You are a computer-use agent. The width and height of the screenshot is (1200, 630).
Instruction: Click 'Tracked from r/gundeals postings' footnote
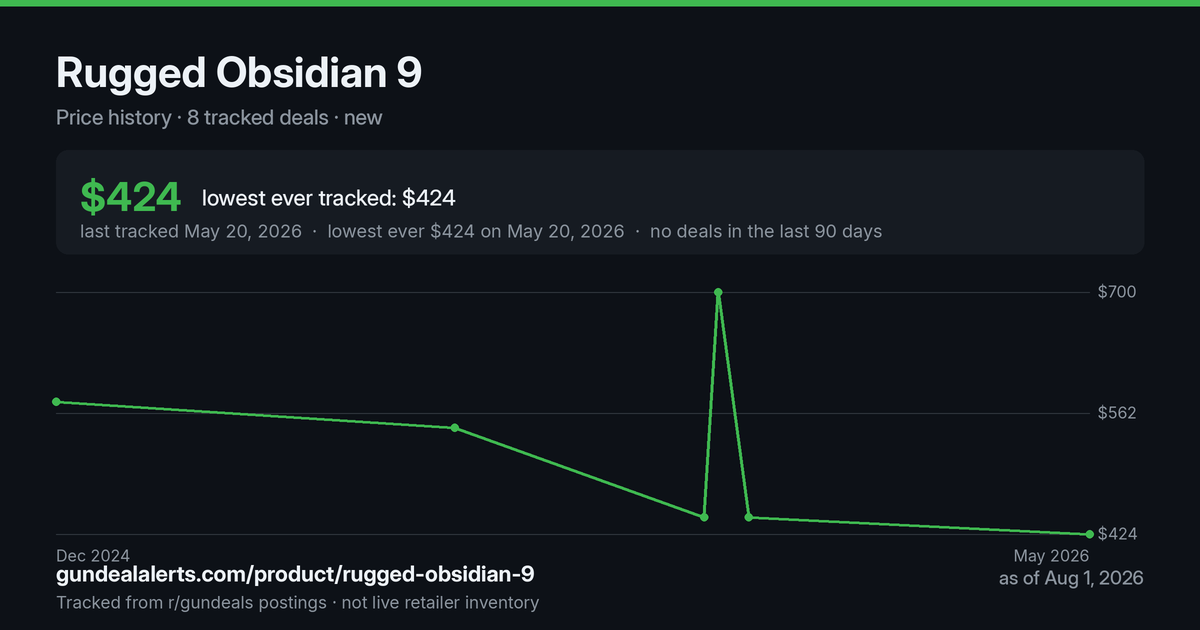tap(191, 602)
